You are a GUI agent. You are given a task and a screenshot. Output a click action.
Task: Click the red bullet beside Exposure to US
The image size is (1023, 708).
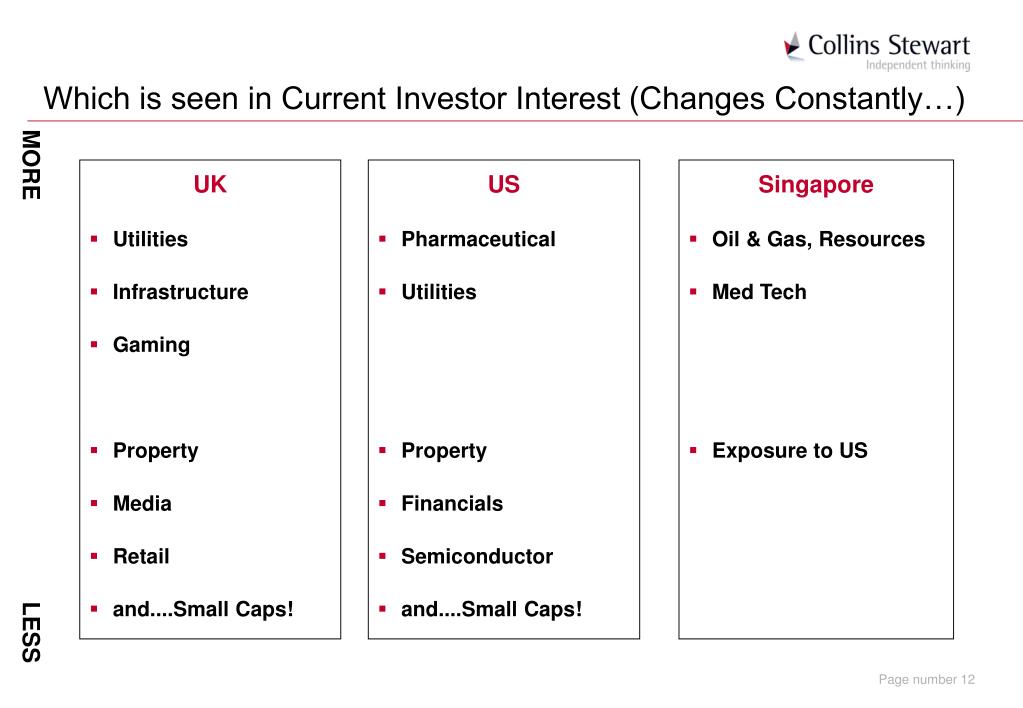[x=693, y=450]
